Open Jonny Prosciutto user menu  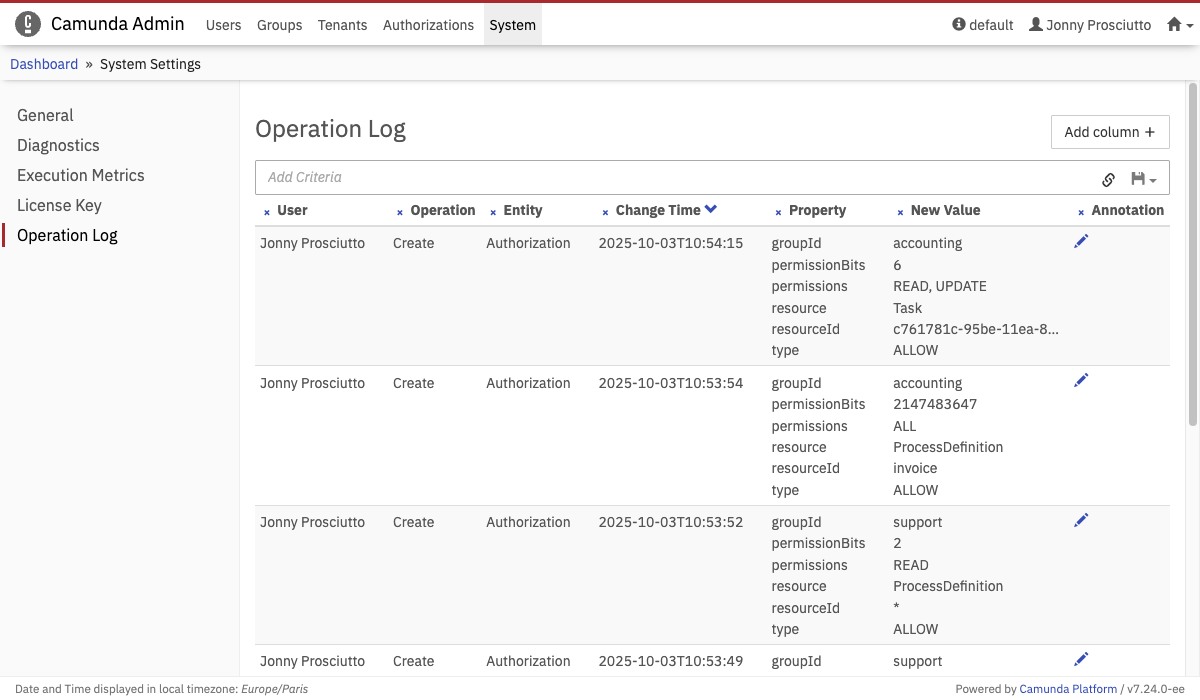point(1090,25)
